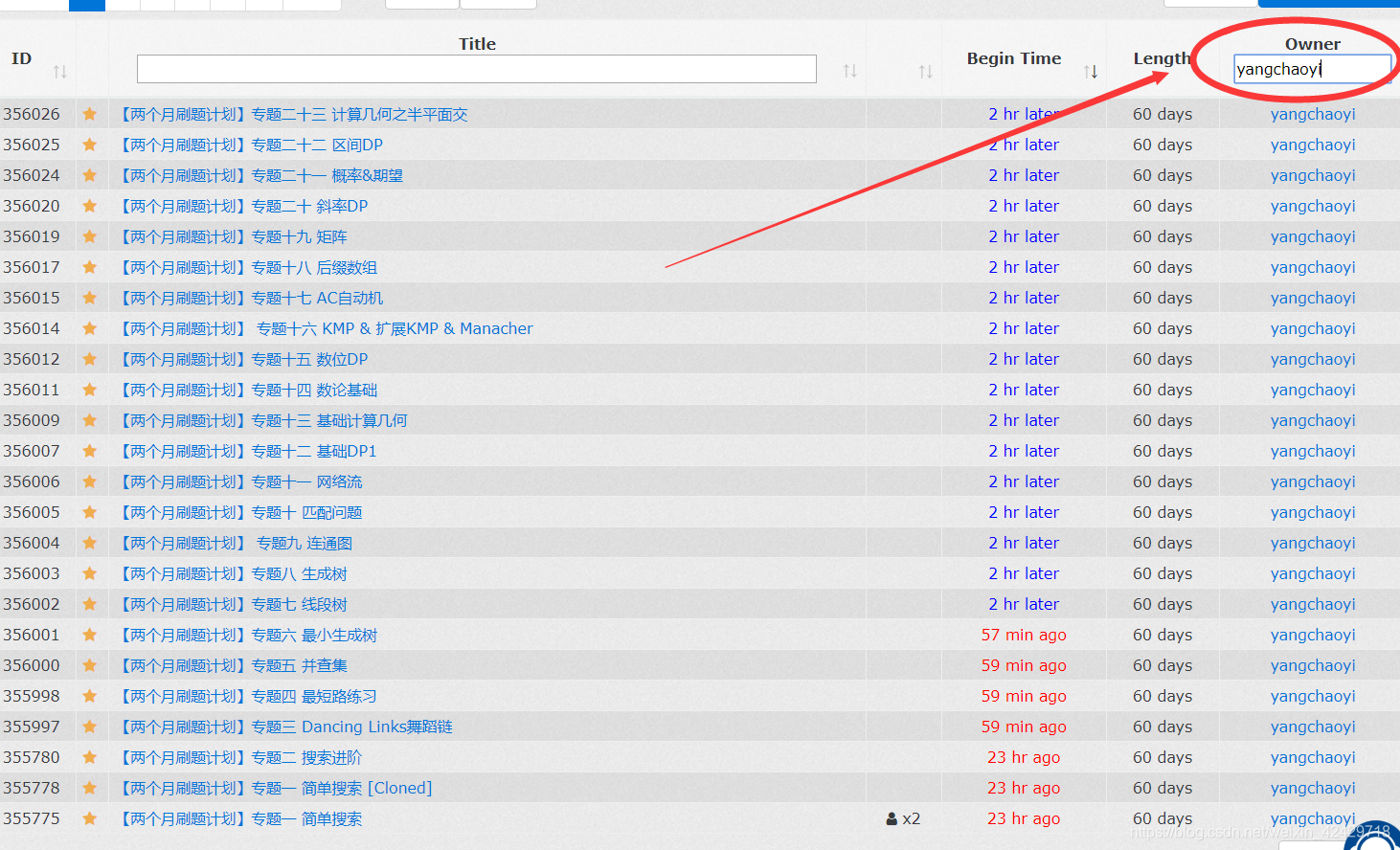Toggle favorite star for contest 356020
The height and width of the screenshot is (850, 1400).
coord(90,206)
